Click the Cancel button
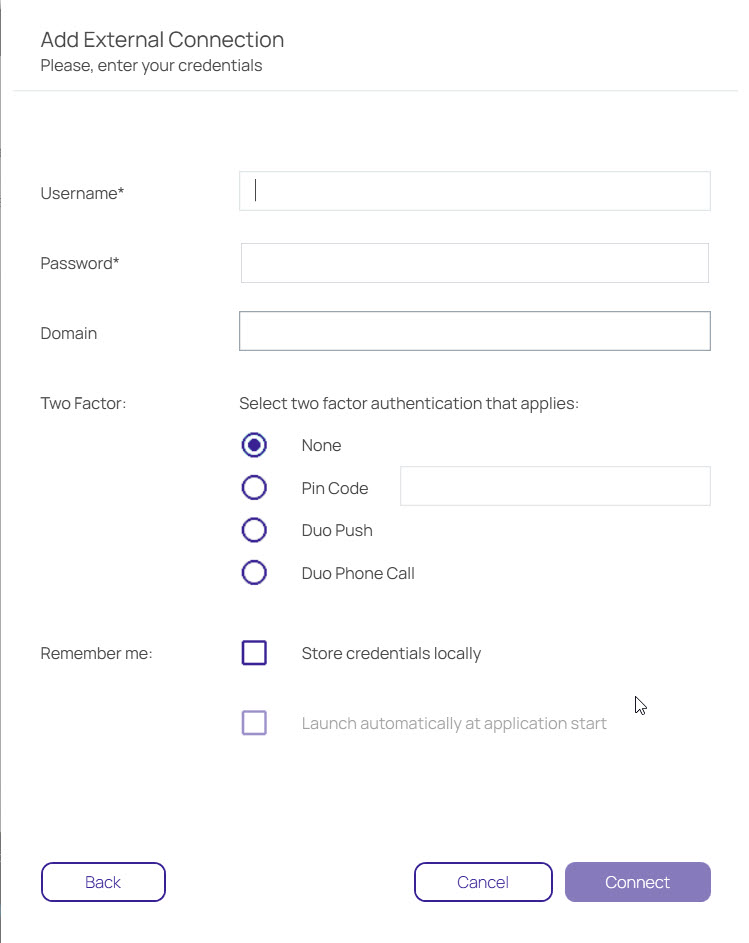This screenshot has width=749, height=943. click(483, 881)
